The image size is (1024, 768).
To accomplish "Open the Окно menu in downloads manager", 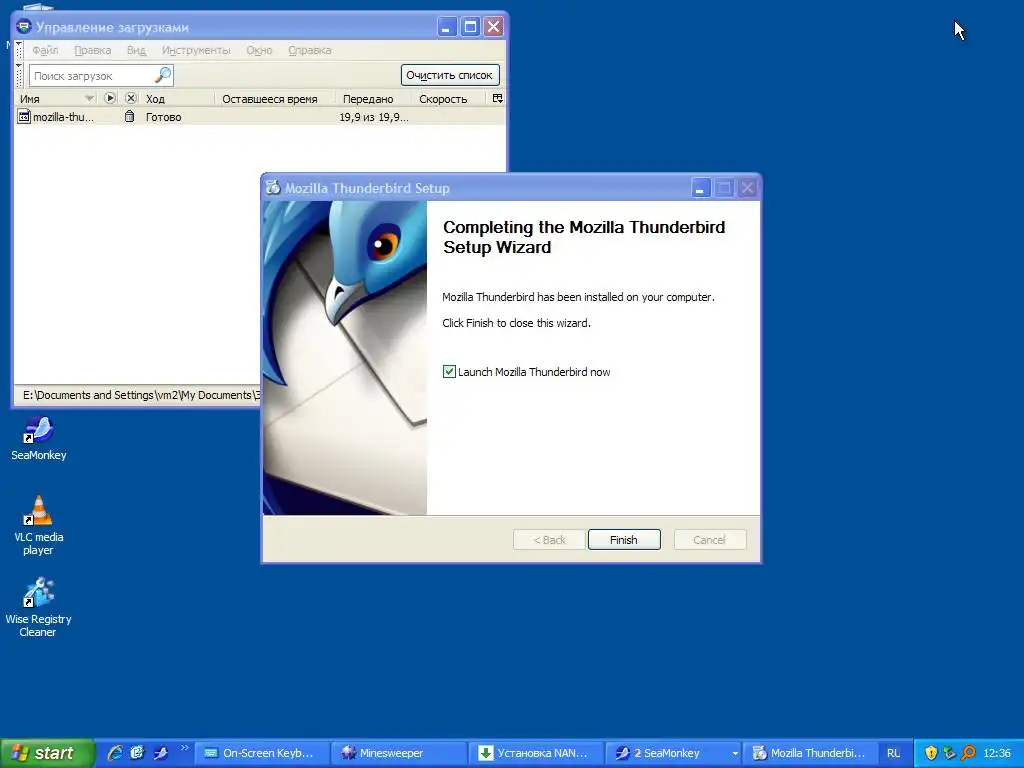I will [259, 50].
